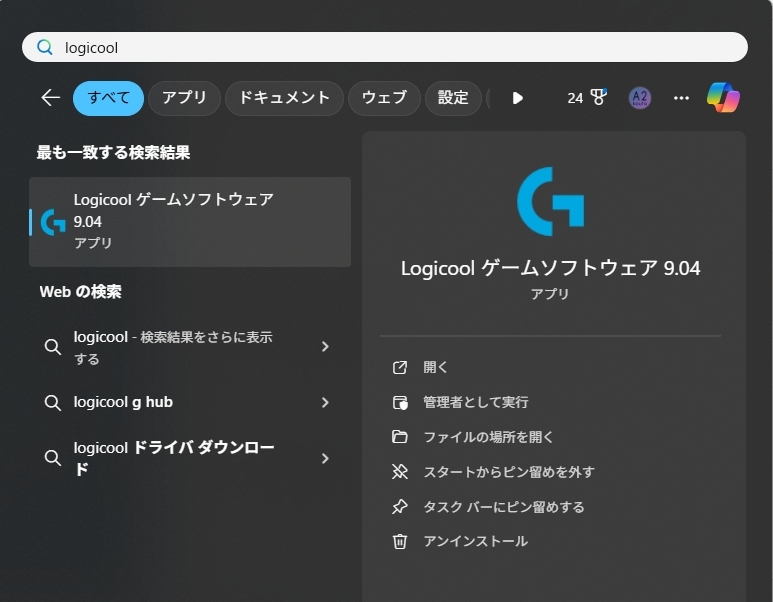Expand the logicool g hub suggestion chevron
Screen dimensions: 773x602
[325, 403]
